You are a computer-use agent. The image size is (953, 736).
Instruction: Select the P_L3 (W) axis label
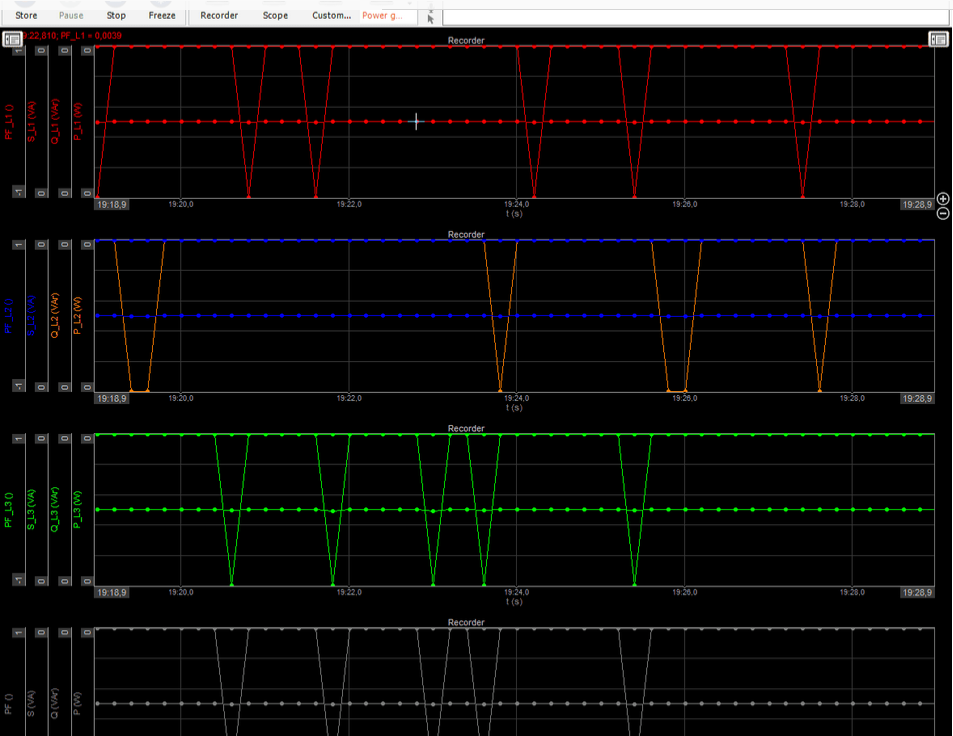tap(77, 510)
